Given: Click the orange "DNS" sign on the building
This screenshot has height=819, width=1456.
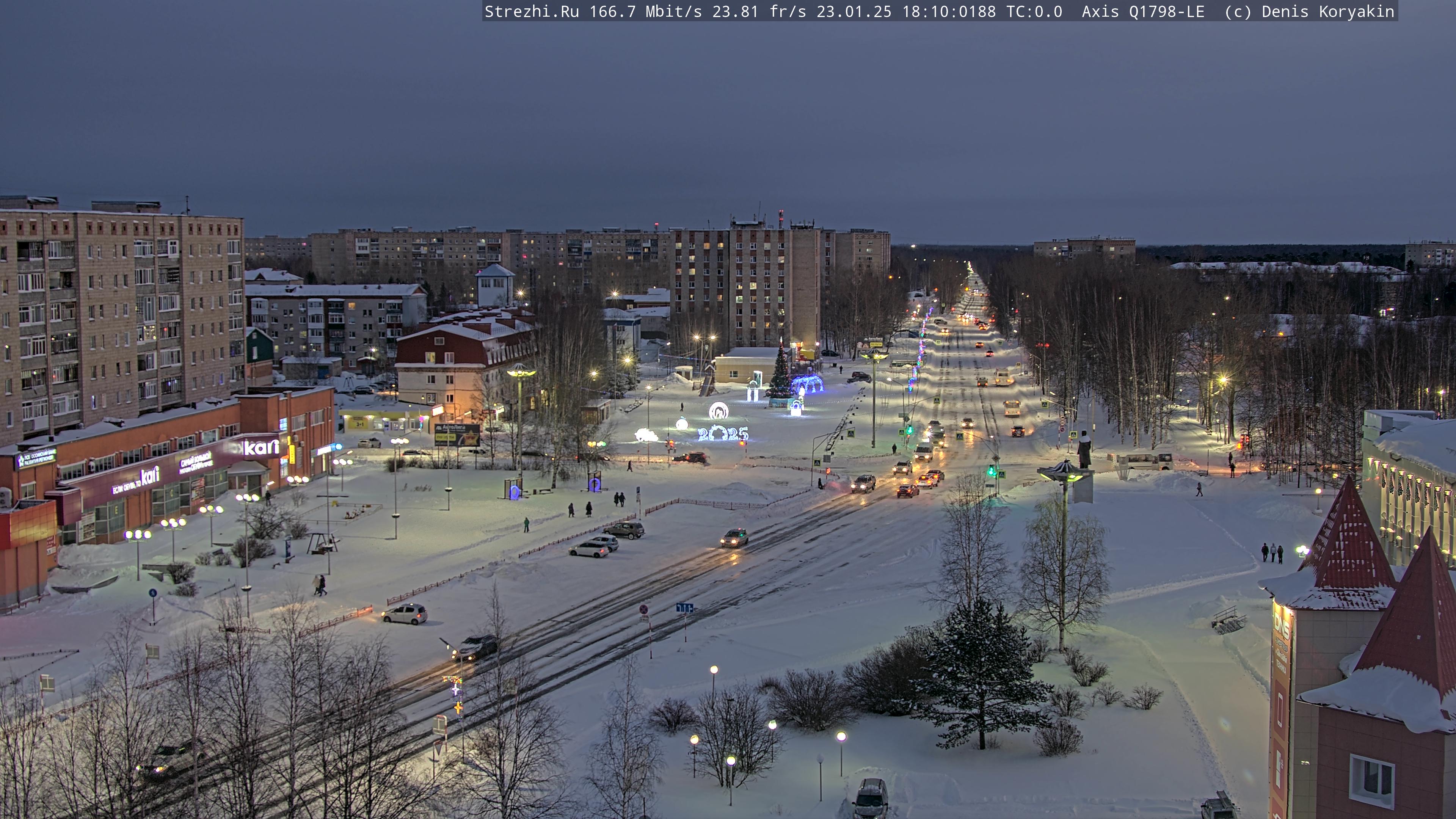Looking at the screenshot, I should [1281, 626].
